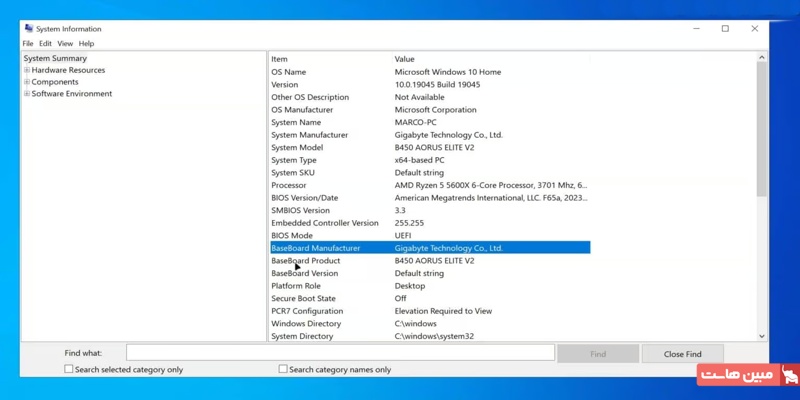800x400 pixels.
Task: Open the Help menu
Action: click(86, 44)
